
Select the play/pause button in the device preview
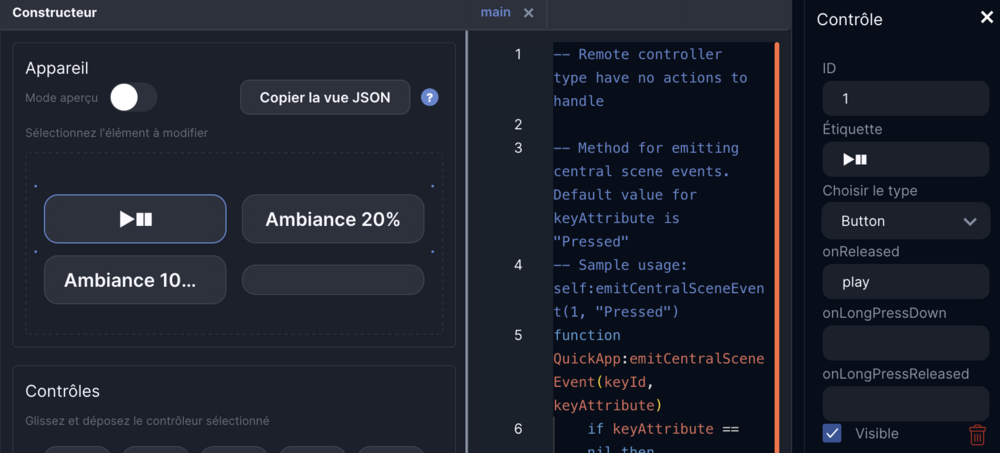pos(135,219)
